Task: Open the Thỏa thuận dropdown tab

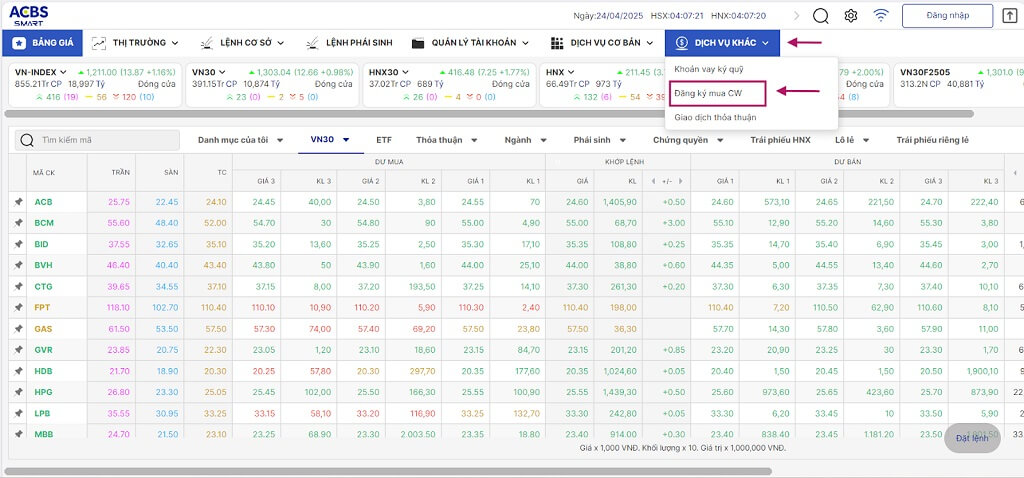Action: [447, 140]
